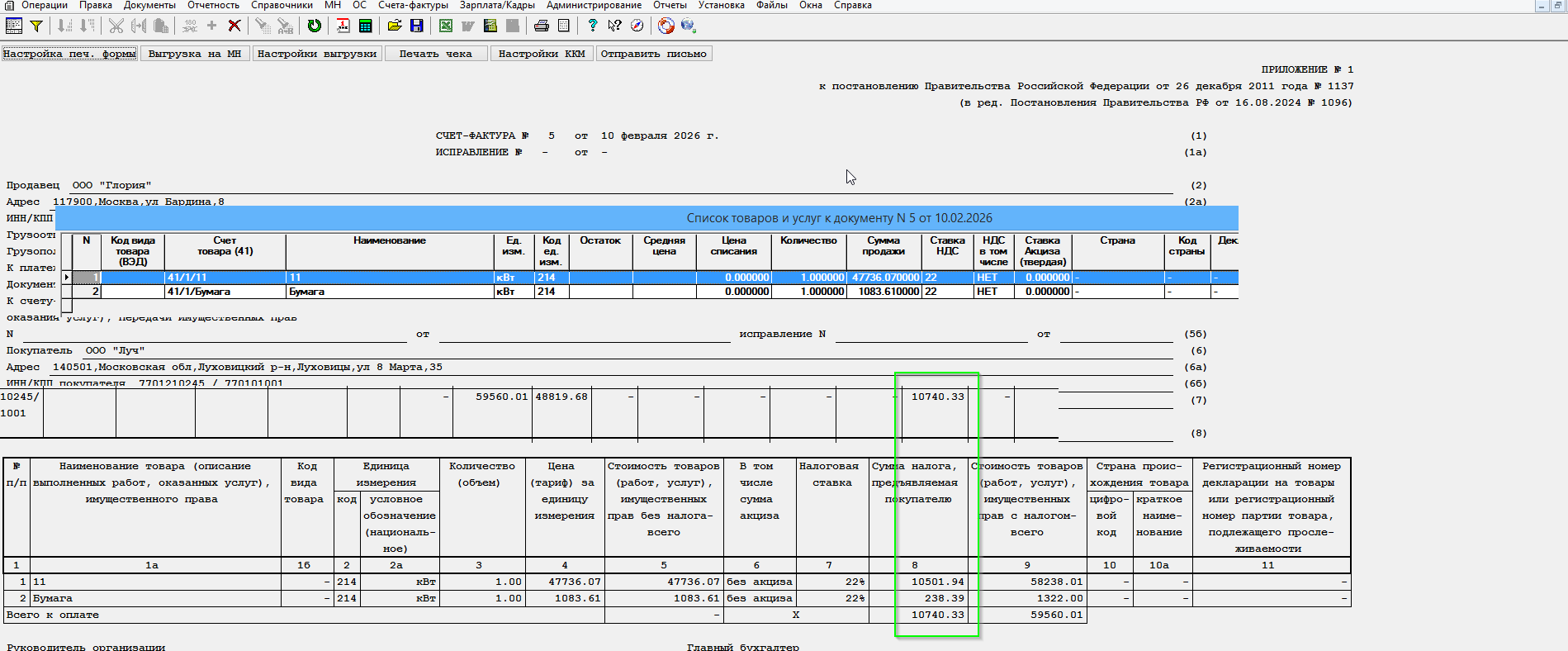Image resolution: width=1568 pixels, height=651 pixels.
Task: Open the Счета-фактуры menu
Action: click(x=413, y=5)
